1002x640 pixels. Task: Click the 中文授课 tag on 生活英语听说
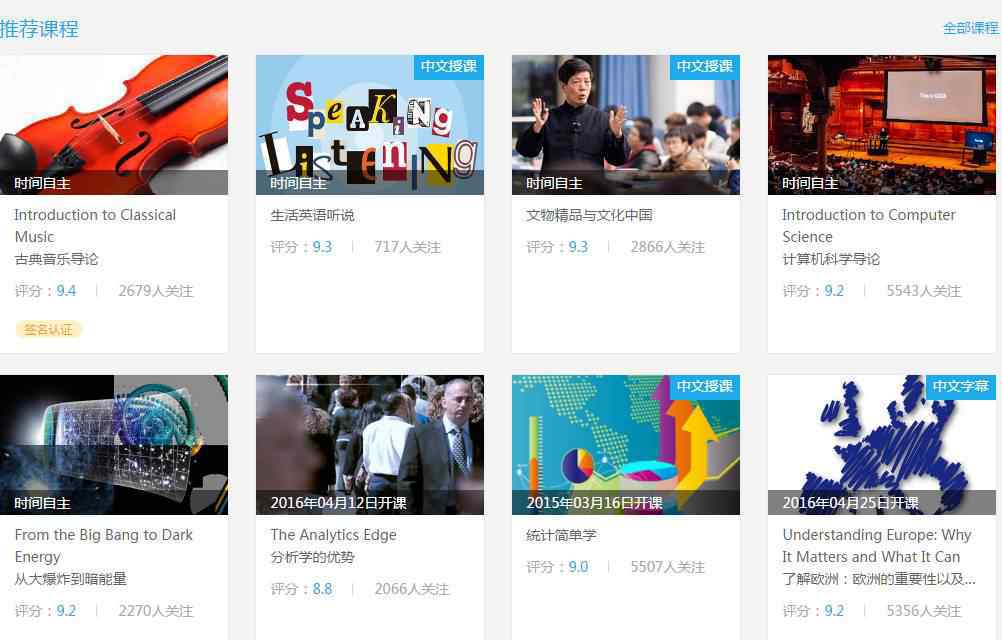tap(449, 66)
